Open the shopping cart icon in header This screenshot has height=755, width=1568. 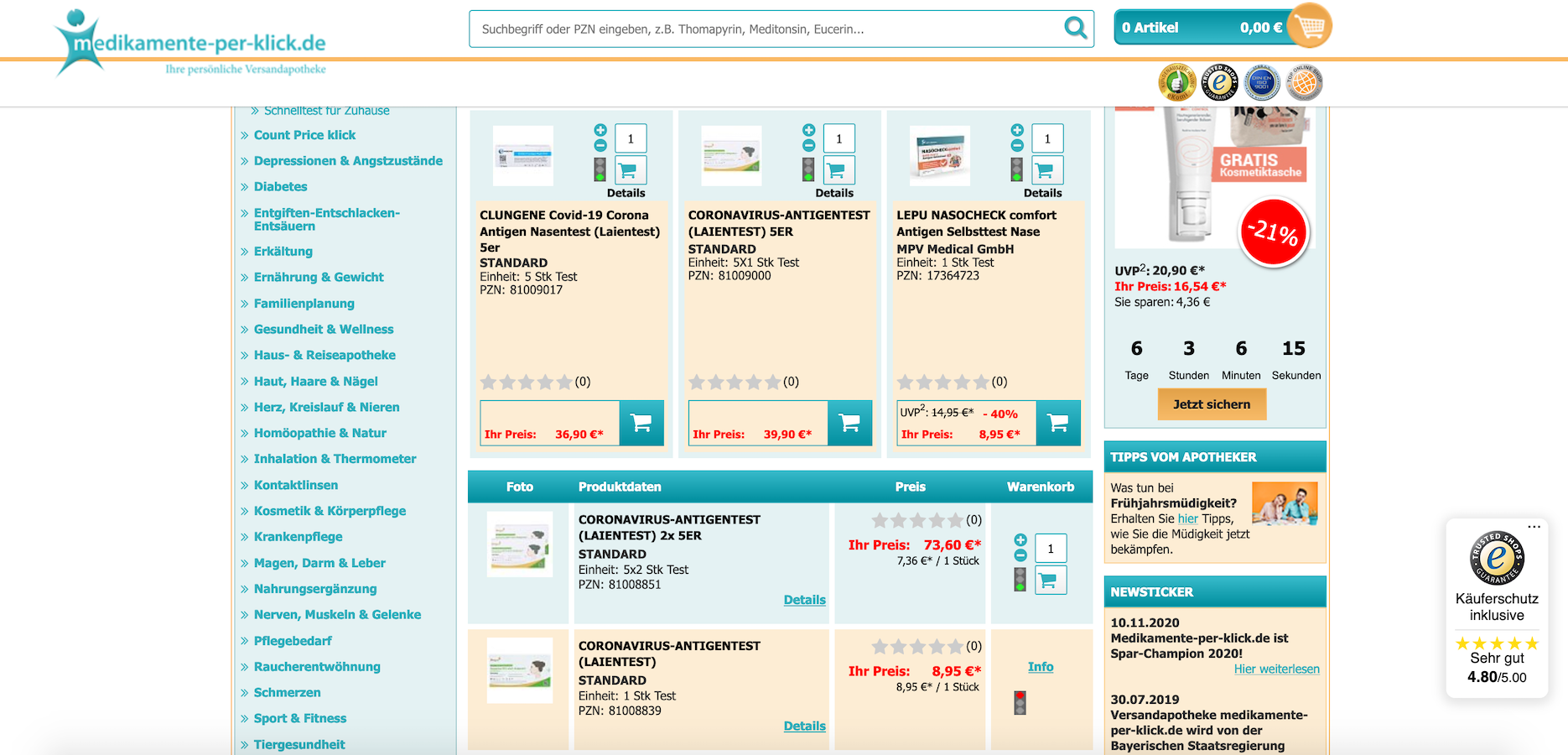[1309, 26]
